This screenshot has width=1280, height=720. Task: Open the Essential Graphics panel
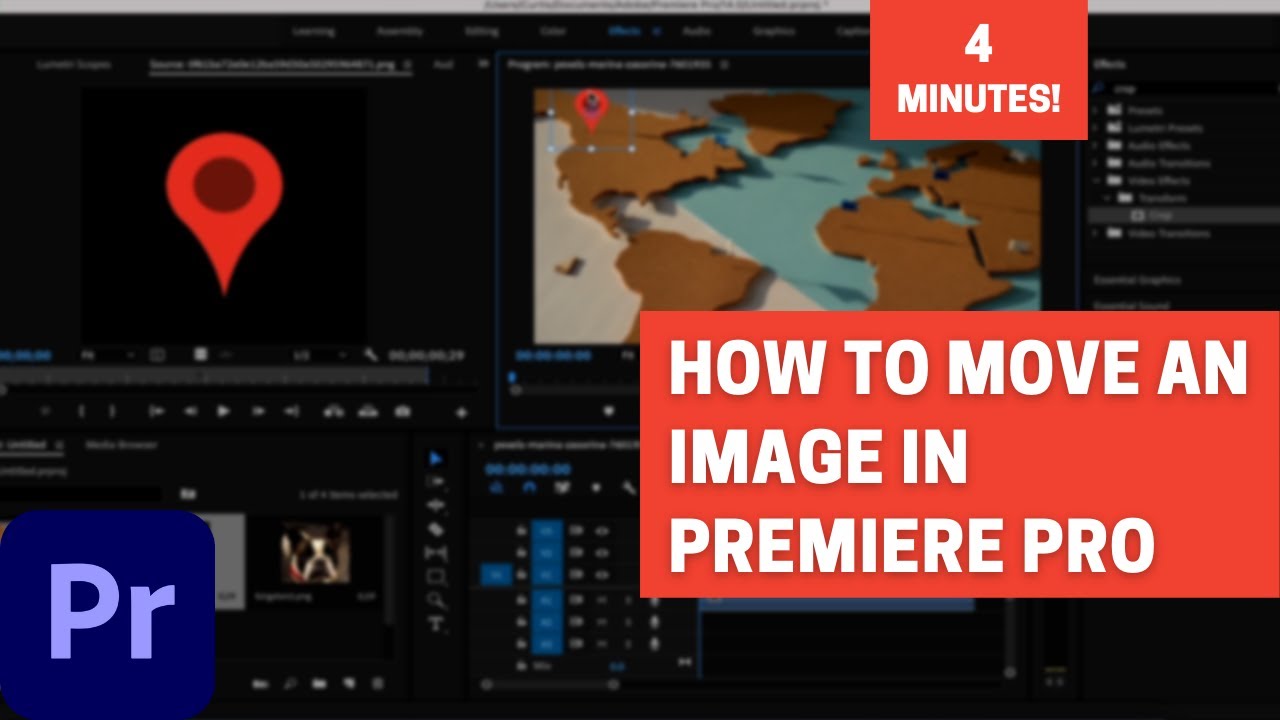[x=1137, y=280]
